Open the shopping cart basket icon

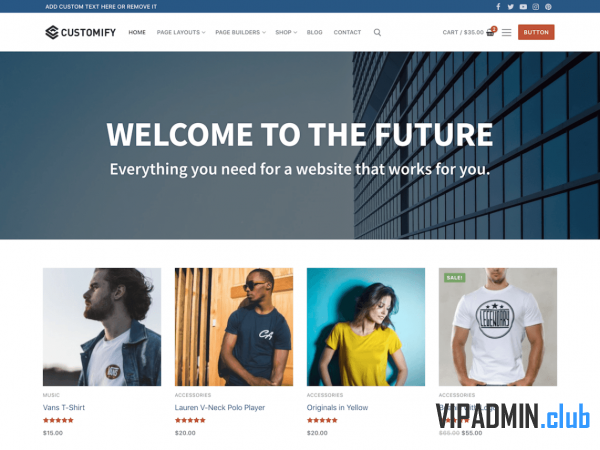(490, 32)
